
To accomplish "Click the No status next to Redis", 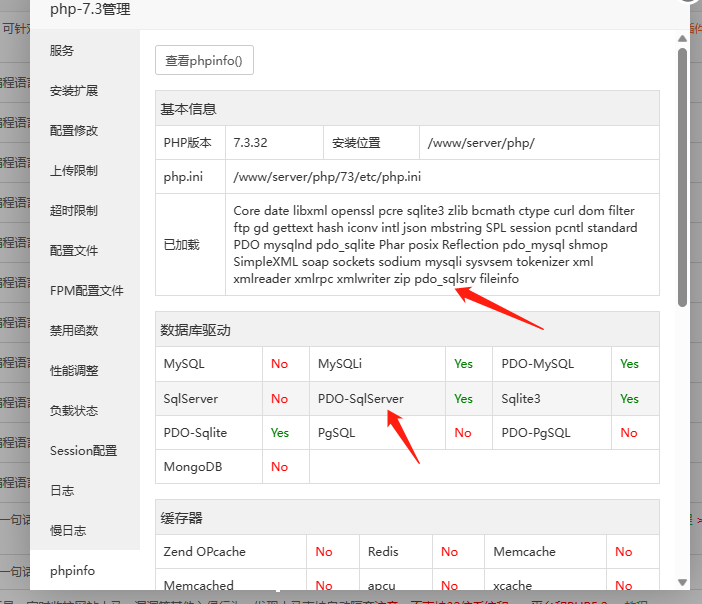I will 449,552.
